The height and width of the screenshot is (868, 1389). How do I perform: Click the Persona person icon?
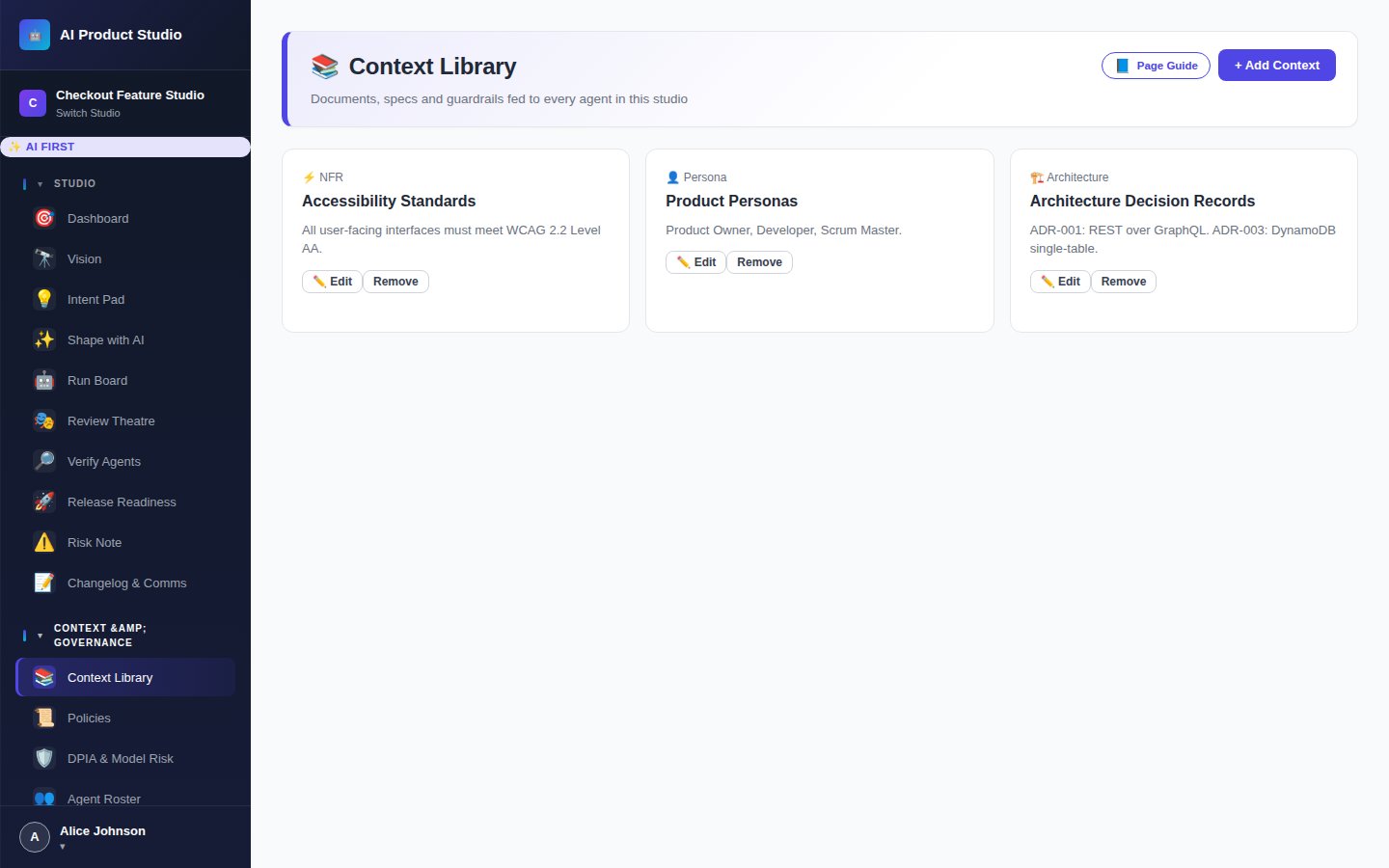point(672,177)
